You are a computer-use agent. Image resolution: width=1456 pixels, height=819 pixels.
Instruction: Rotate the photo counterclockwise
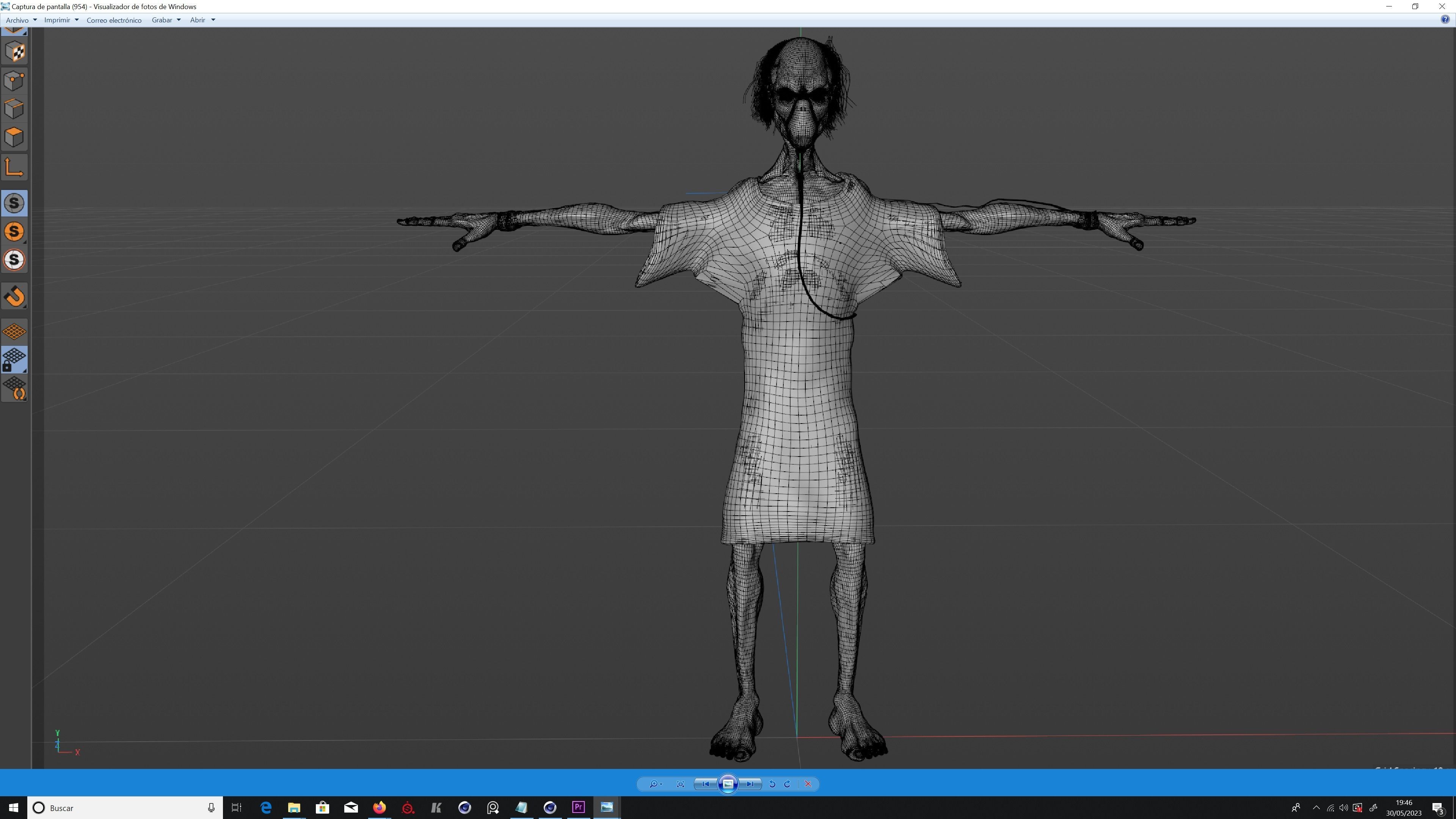click(x=772, y=784)
